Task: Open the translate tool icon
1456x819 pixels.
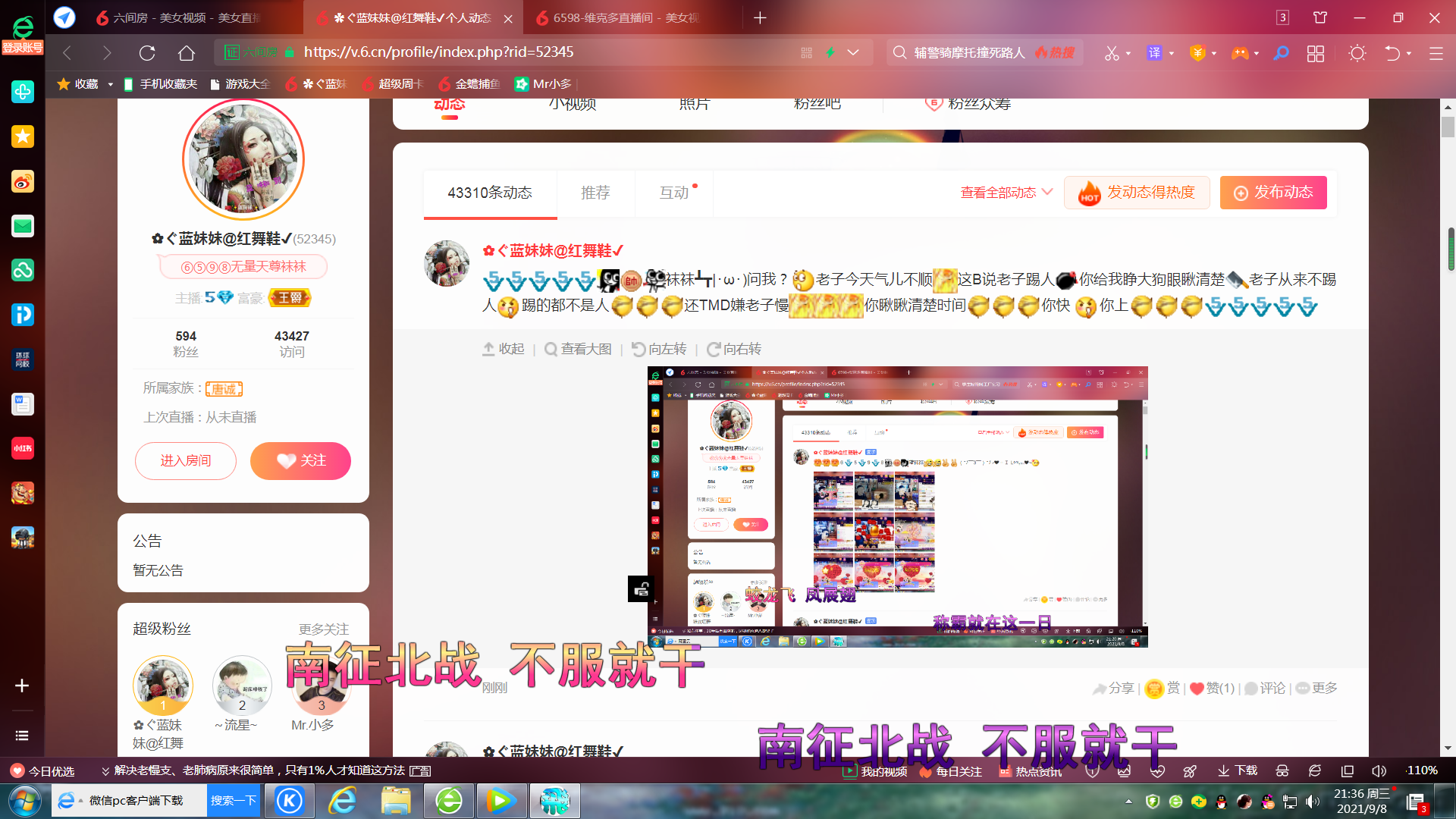Action: click(1154, 53)
